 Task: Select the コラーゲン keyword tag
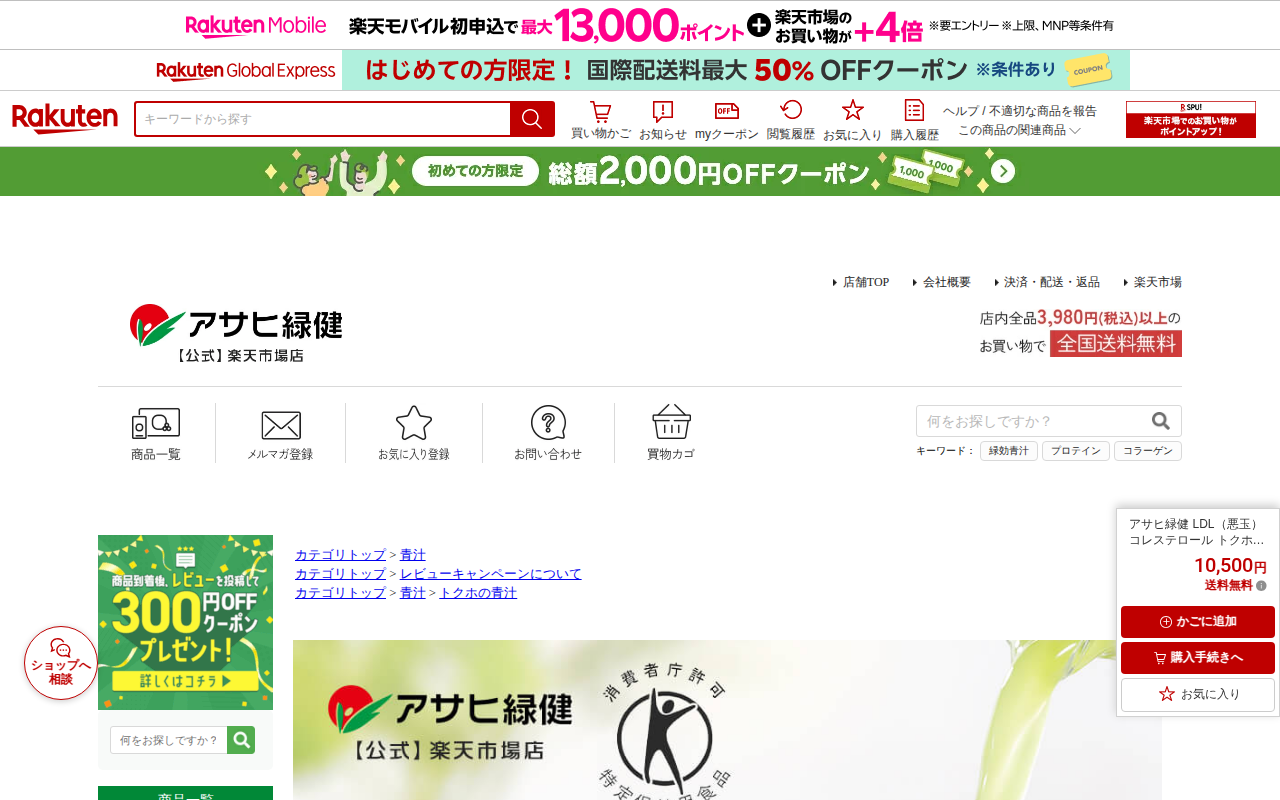(1148, 451)
